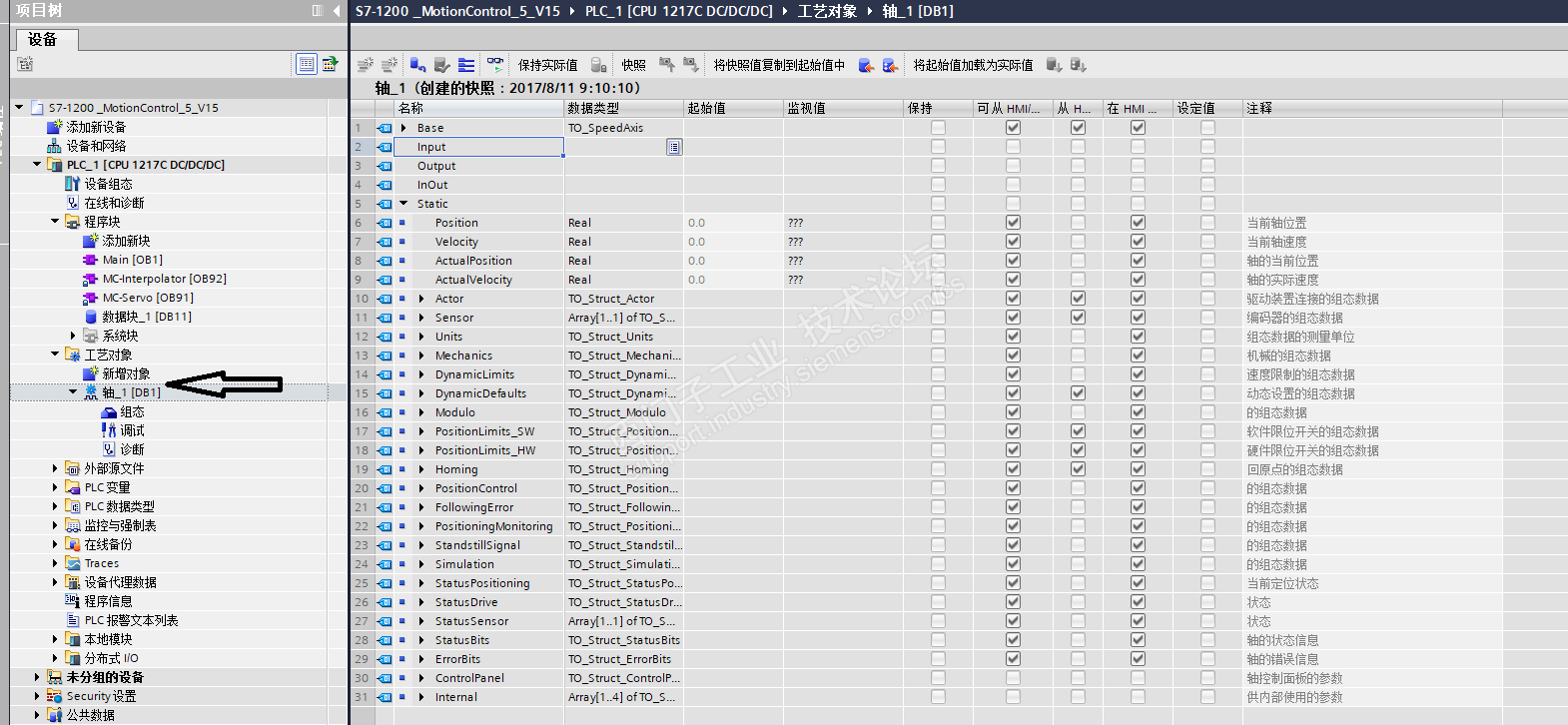Viewport: 1568px width, 725px height.
Task: Toggle 在 HMI visible checkbox for StatusBits row
Action: click(x=1138, y=640)
